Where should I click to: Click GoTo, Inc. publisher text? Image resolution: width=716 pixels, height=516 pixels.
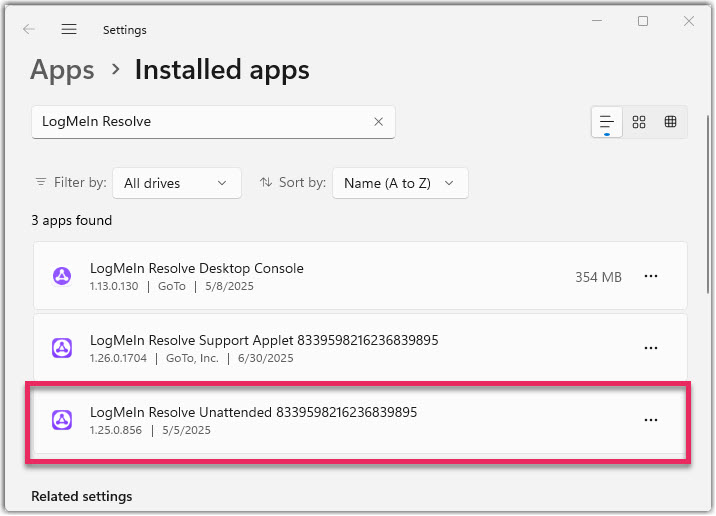point(192,358)
